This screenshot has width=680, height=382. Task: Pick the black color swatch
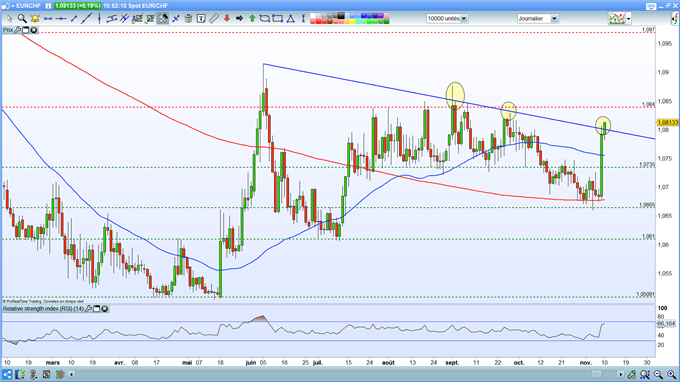(x=341, y=16)
